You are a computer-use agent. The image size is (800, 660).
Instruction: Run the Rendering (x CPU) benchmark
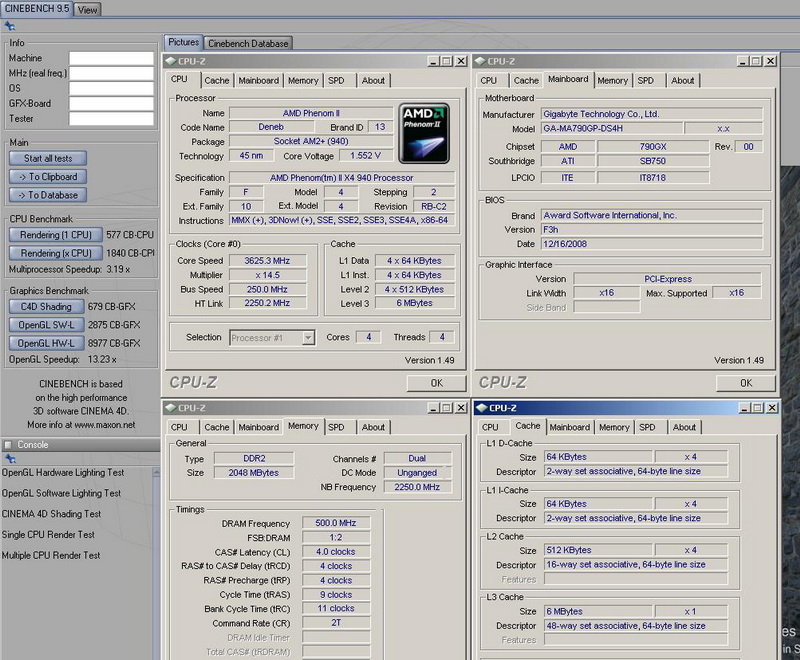coord(54,253)
